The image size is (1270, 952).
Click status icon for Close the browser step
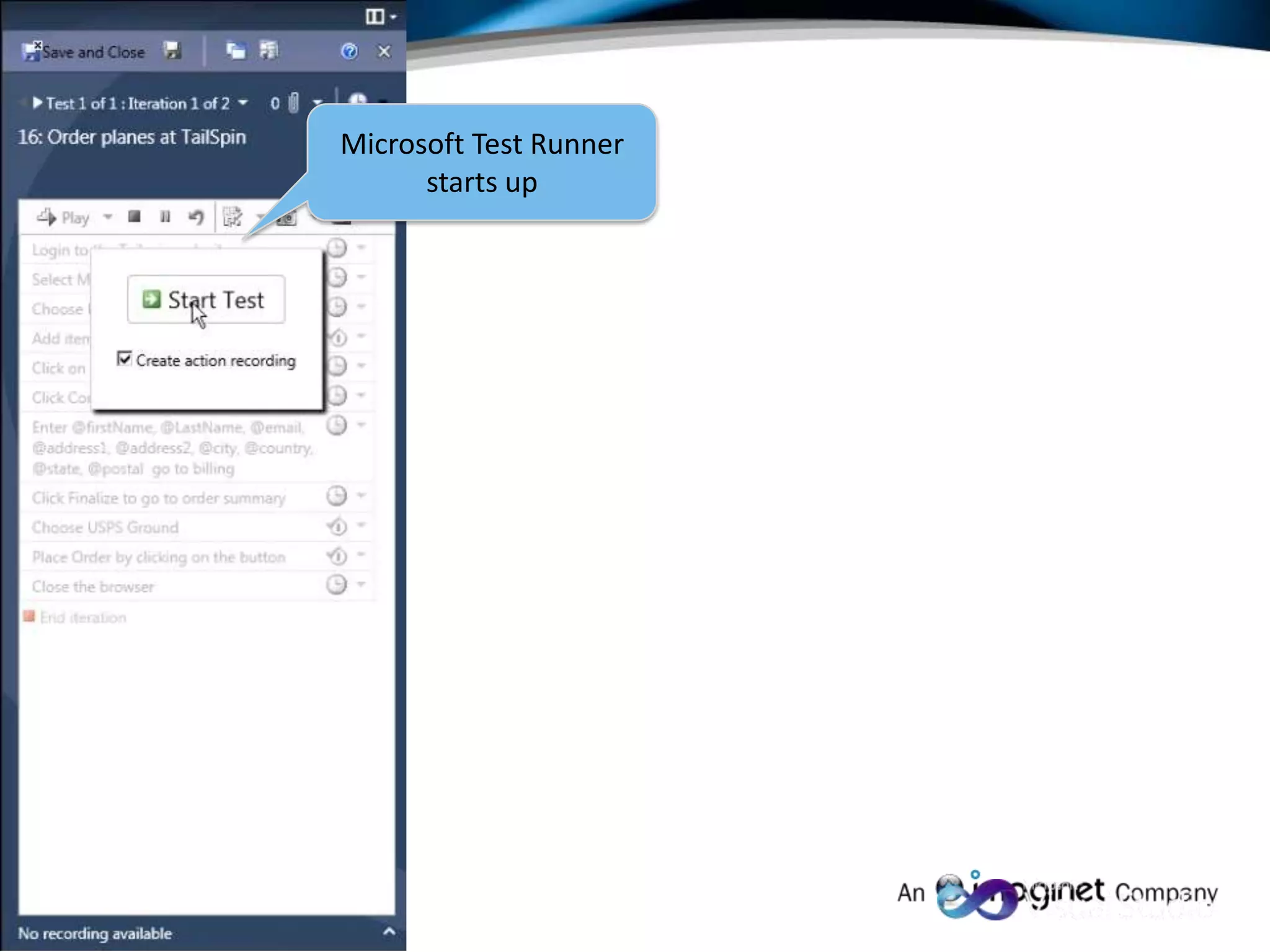click(337, 585)
